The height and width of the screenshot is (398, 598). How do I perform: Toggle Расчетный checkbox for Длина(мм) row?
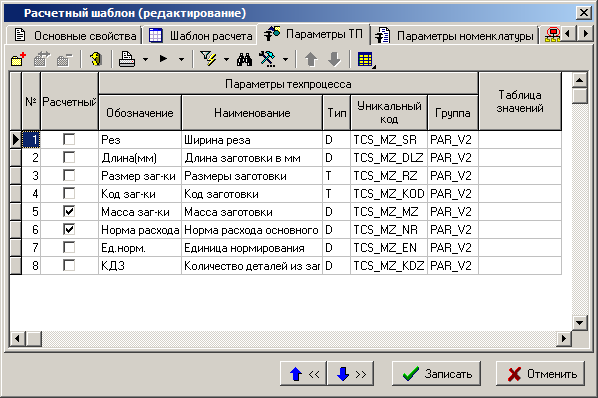(x=69, y=157)
